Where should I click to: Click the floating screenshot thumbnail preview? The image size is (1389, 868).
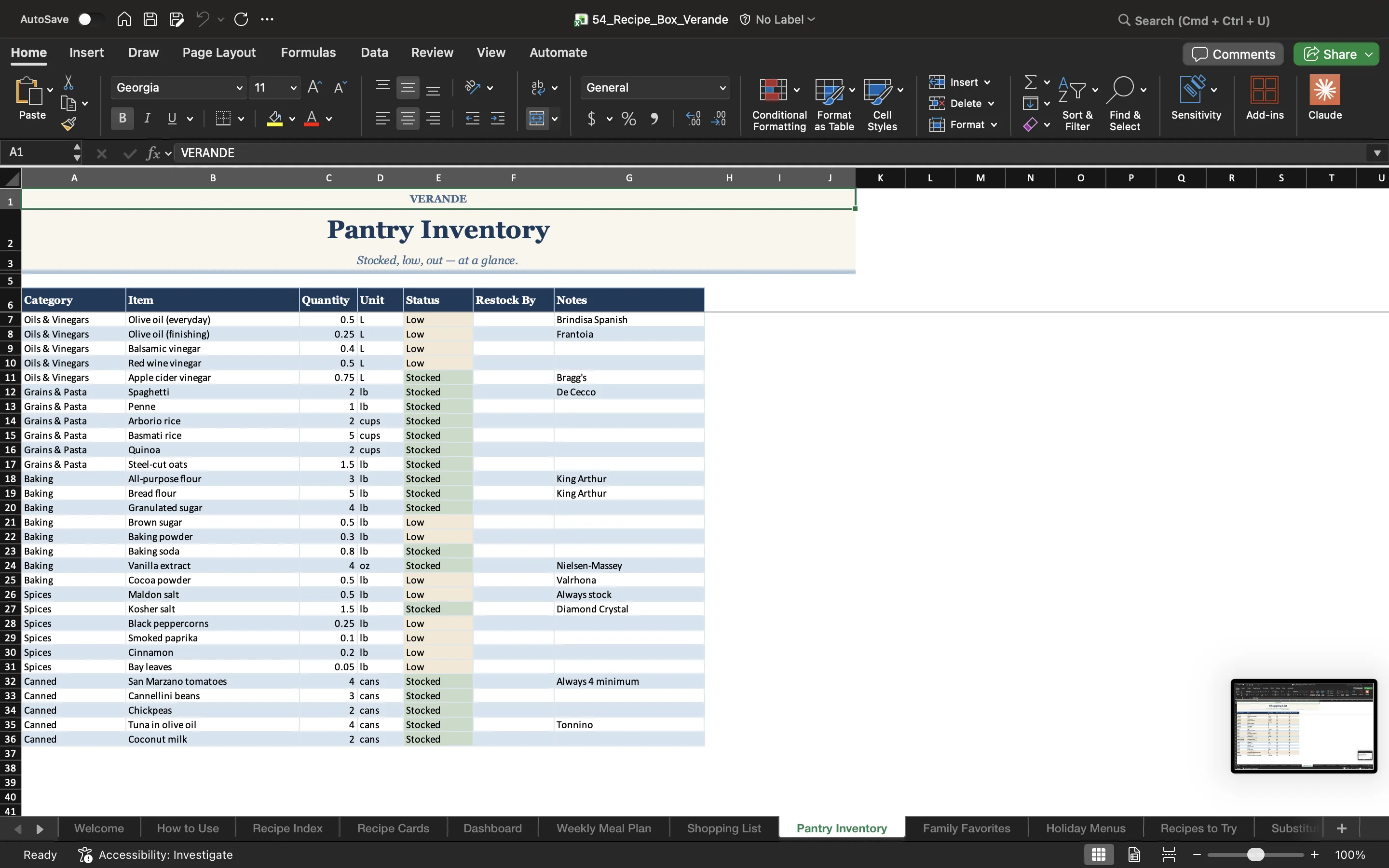click(x=1304, y=726)
